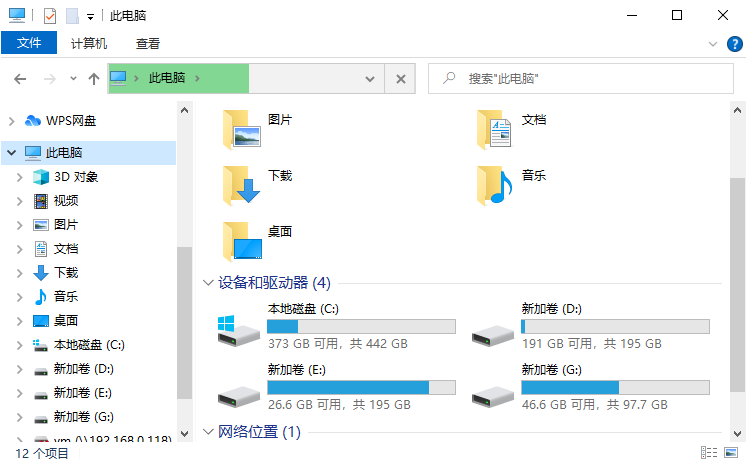Viewport: 747px width, 466px height.
Task: Click the help question mark icon
Action: (x=734, y=44)
